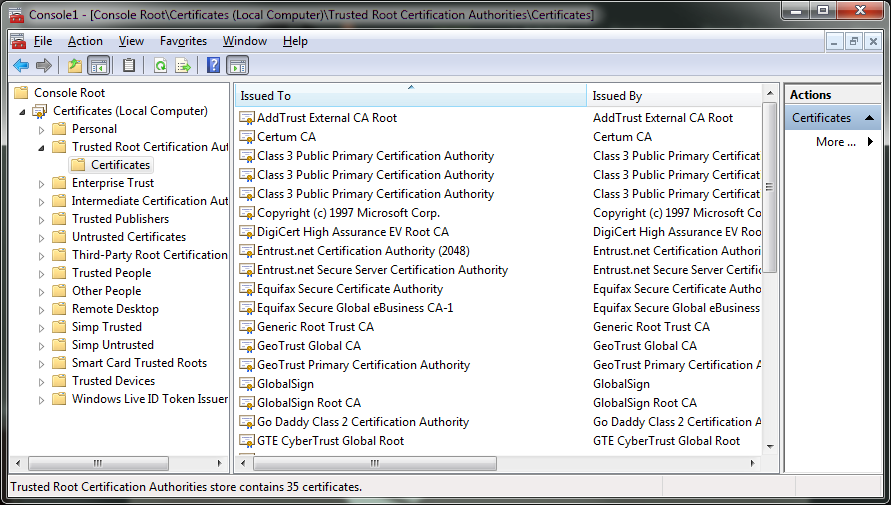Click the Certificates (Local Computer) snap-in icon
Screen dimensions: 891x505
[40, 111]
